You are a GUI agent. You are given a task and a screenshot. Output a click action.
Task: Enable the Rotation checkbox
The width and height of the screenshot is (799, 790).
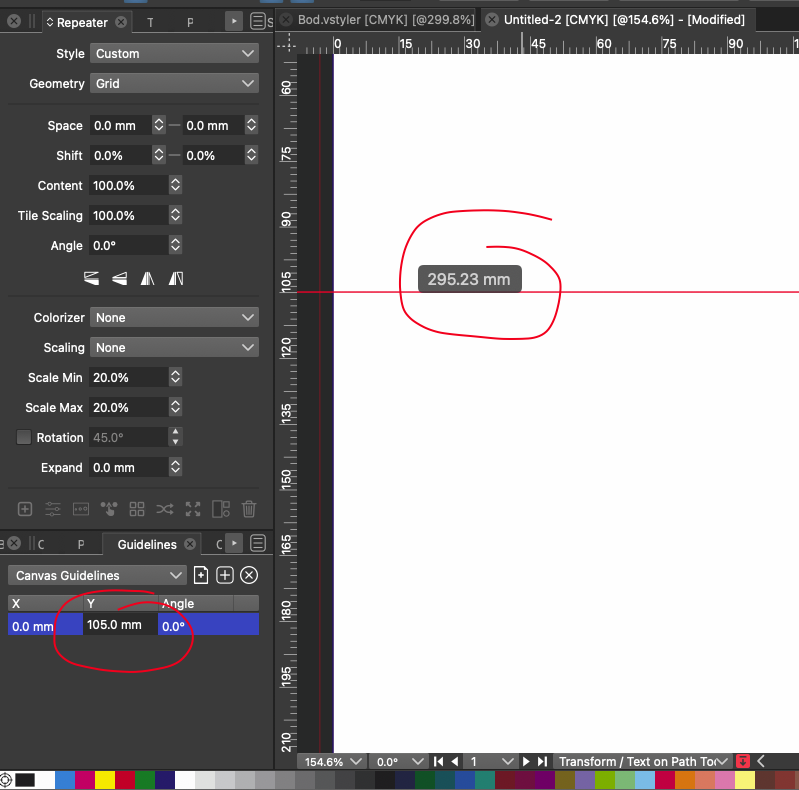[x=24, y=437]
